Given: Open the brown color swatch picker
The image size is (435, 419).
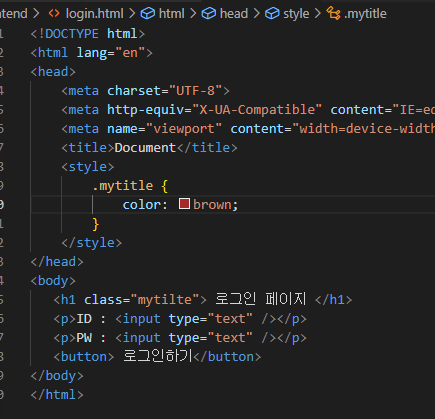Looking at the screenshot, I should 184,204.
